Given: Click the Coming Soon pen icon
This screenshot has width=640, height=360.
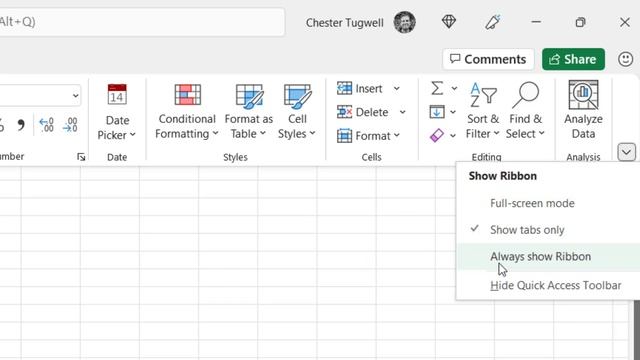Looking at the screenshot, I should tap(493, 22).
